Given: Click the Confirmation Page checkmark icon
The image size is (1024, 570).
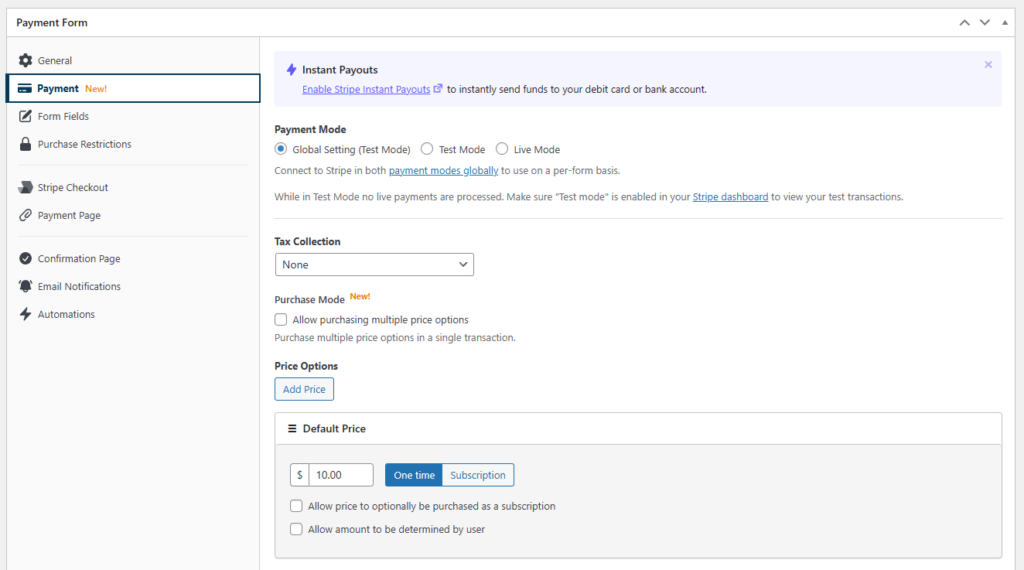Looking at the screenshot, I should tap(25, 259).
